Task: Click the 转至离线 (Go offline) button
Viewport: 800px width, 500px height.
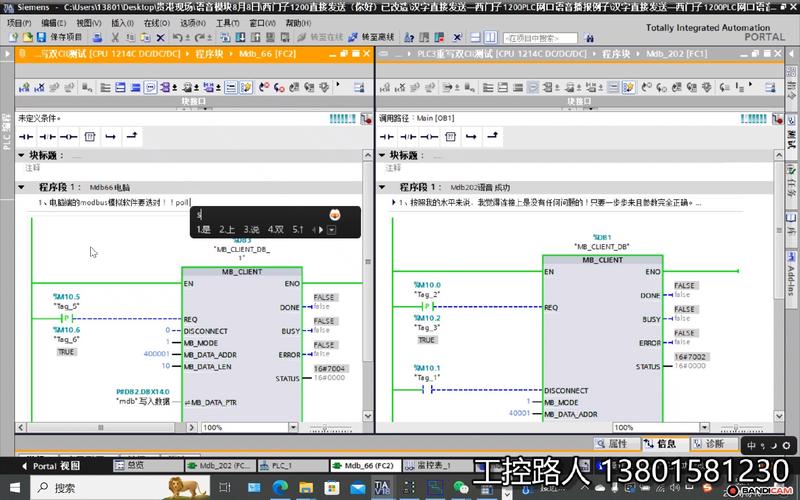Action: tap(373, 37)
